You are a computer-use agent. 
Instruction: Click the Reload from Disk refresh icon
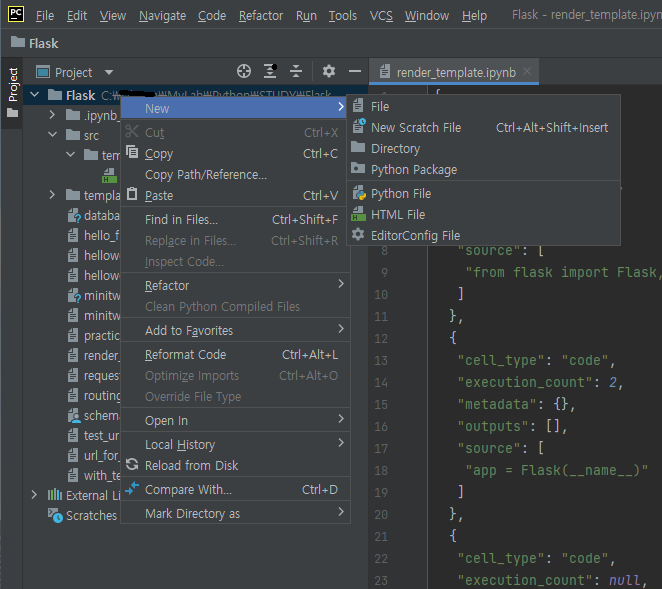[x=132, y=464]
